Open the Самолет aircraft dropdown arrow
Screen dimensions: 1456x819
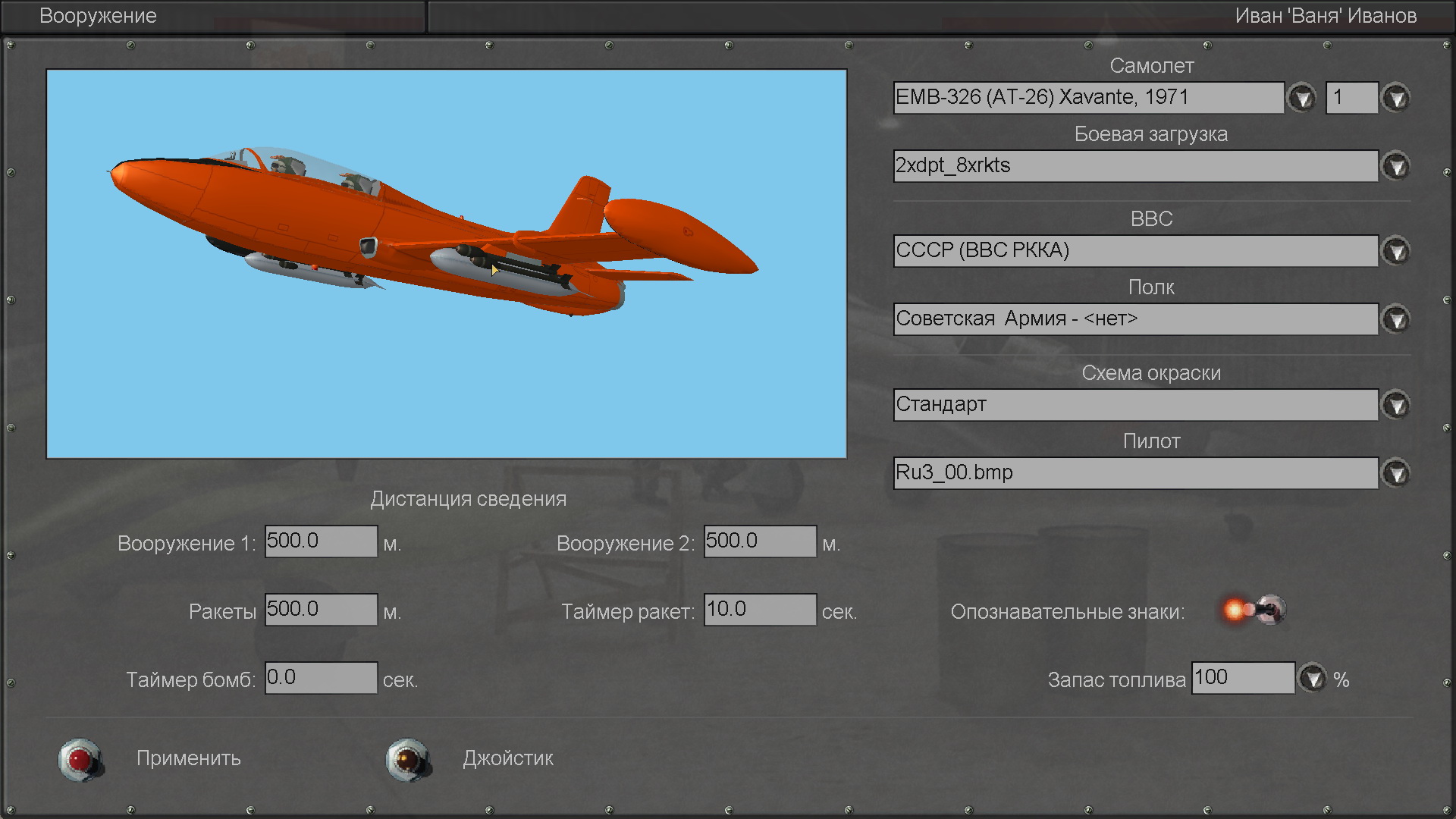coord(1302,98)
